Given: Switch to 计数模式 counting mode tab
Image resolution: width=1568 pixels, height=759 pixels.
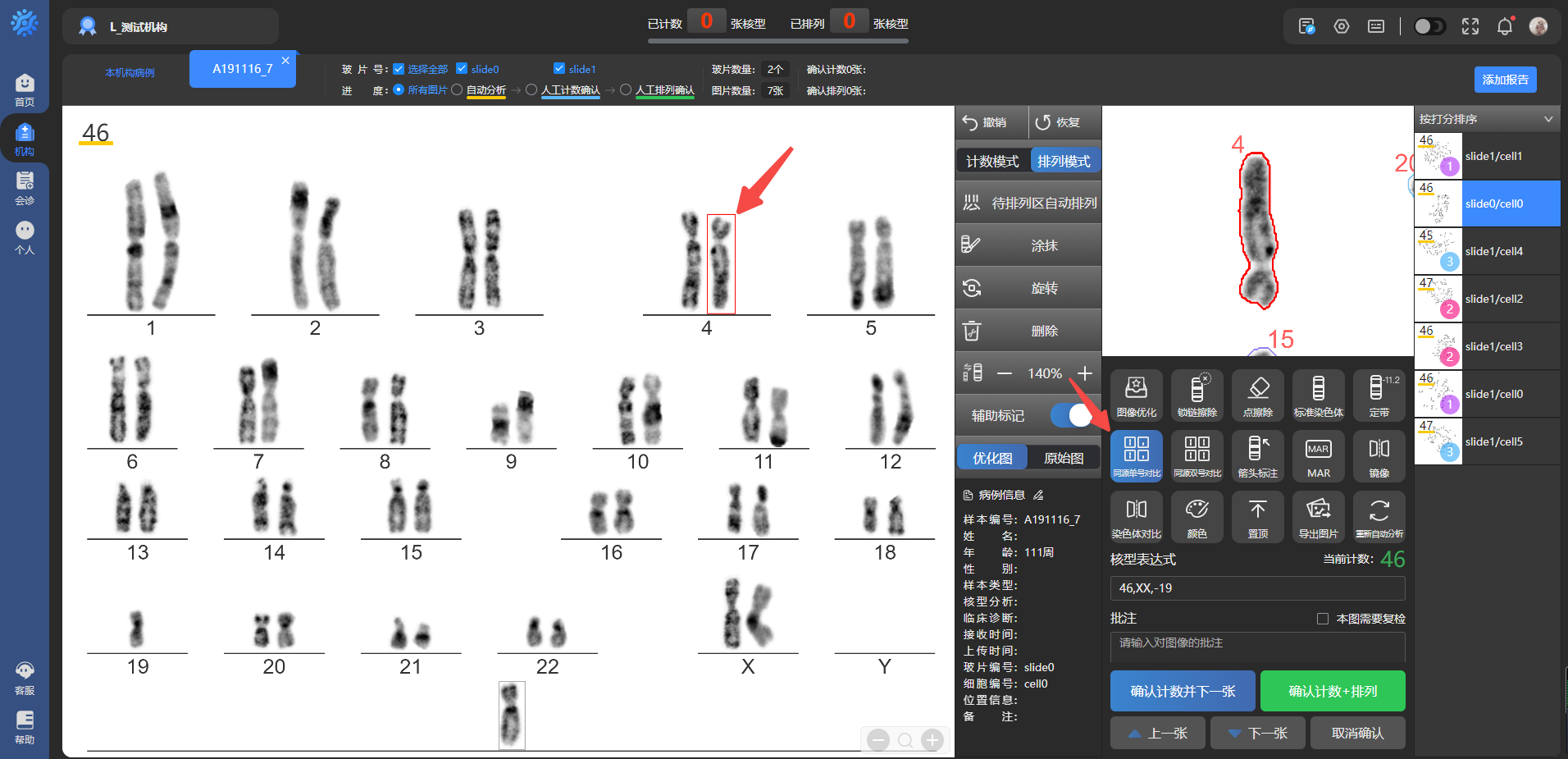Looking at the screenshot, I should (992, 162).
